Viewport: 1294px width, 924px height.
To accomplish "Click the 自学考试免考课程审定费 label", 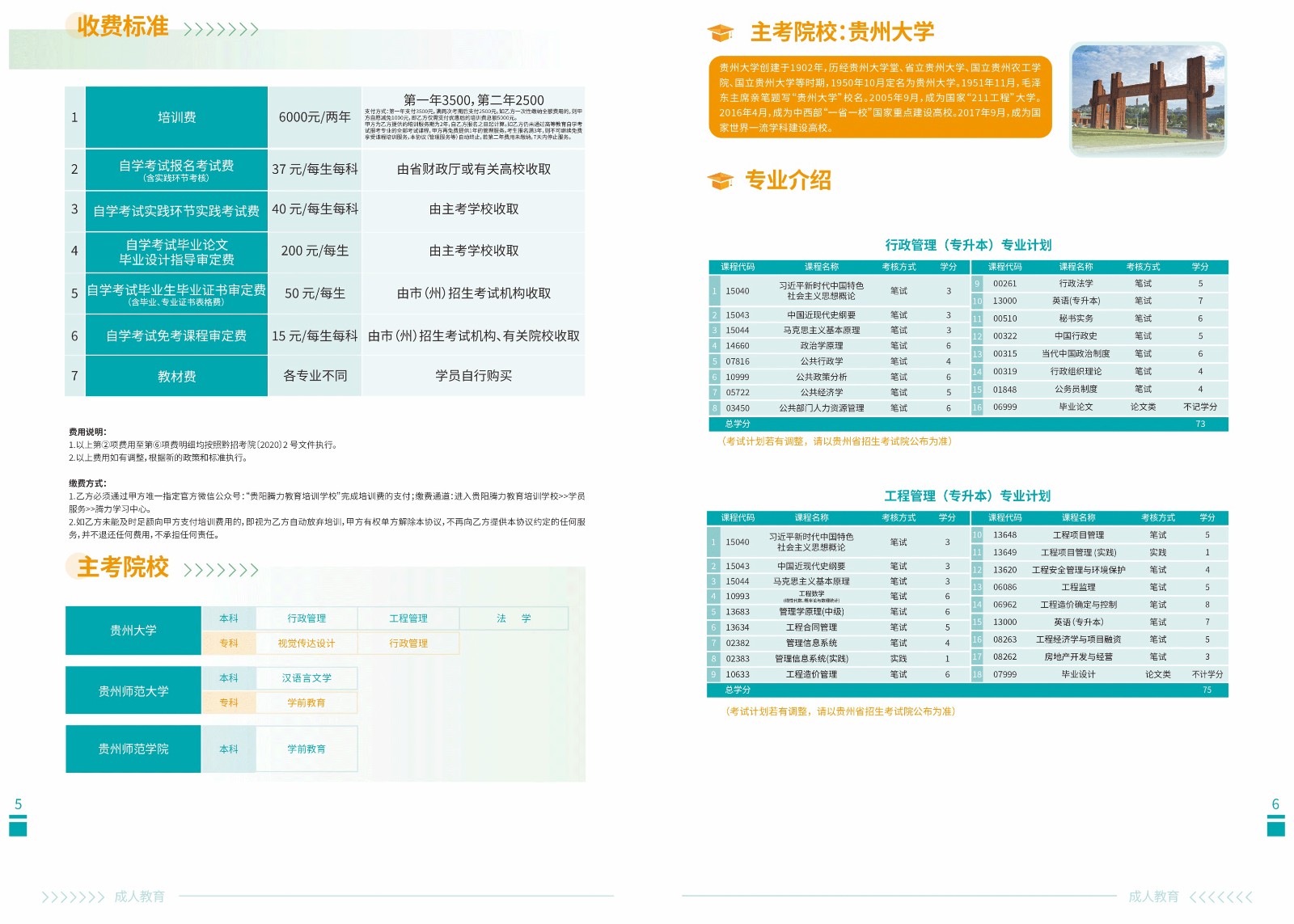I will [x=176, y=335].
